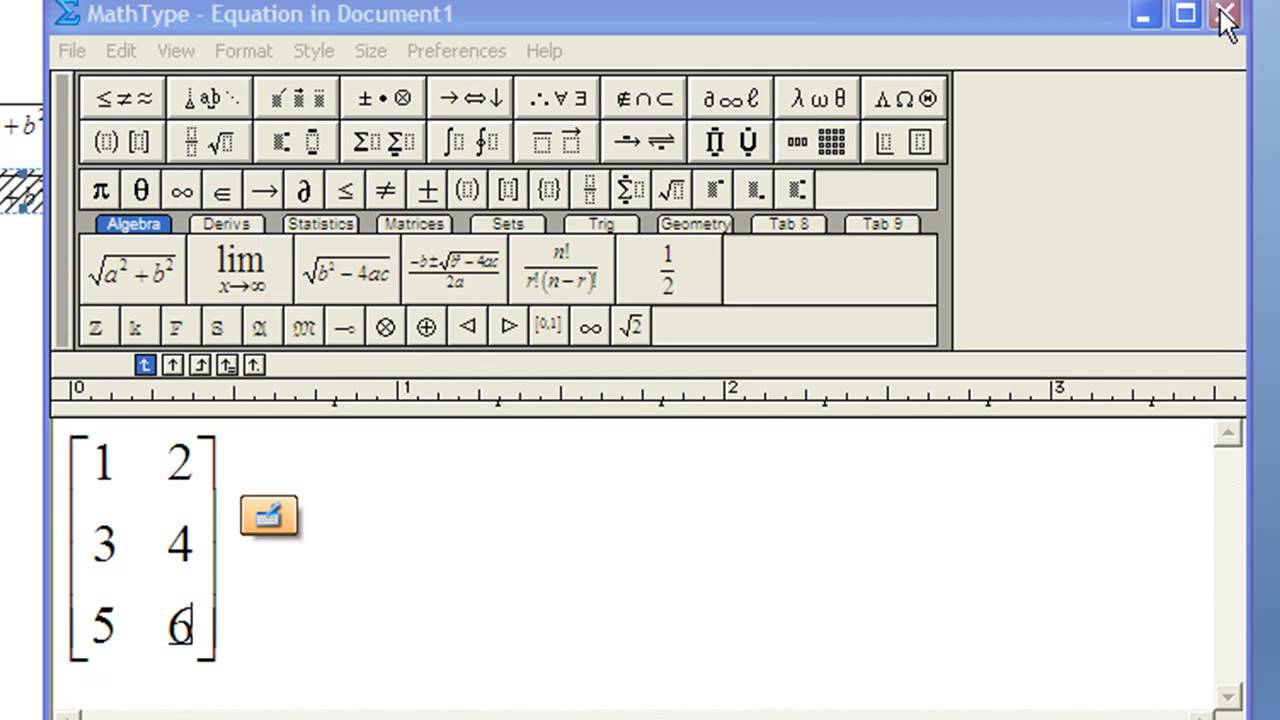This screenshot has height=720, width=1280.
Task: Open the File menu
Action: [72, 50]
